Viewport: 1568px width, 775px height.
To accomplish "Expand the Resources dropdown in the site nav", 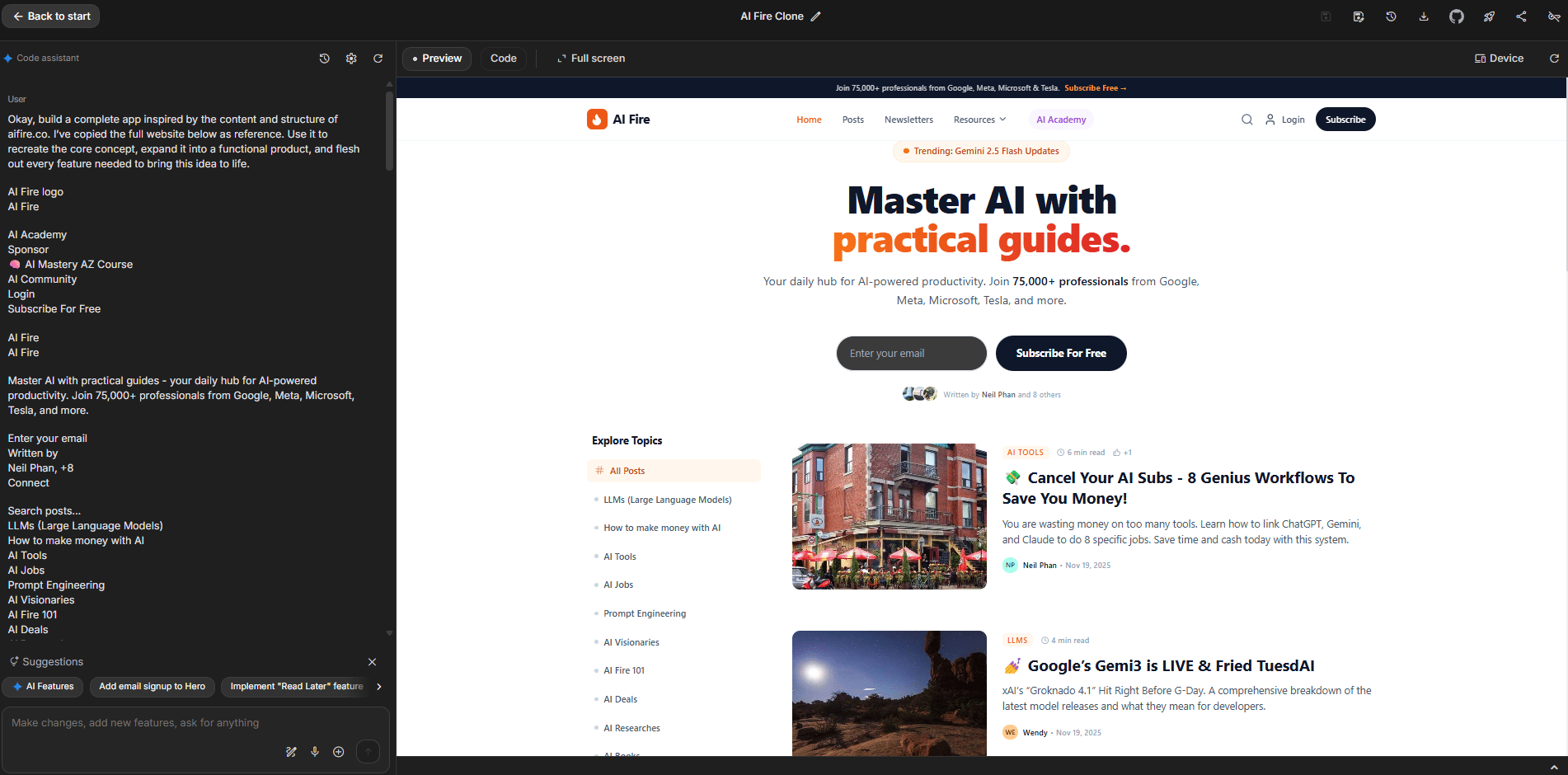I will pyautogui.click(x=979, y=120).
